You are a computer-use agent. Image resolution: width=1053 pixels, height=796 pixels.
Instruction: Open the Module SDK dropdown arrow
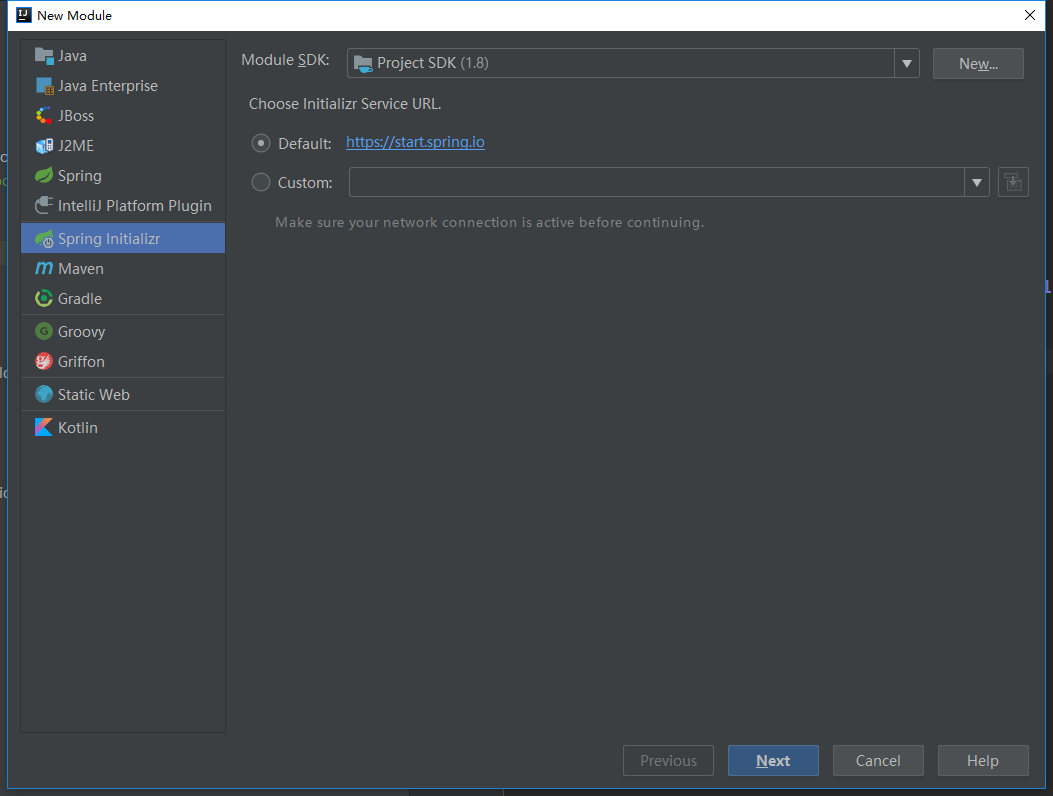(x=907, y=63)
